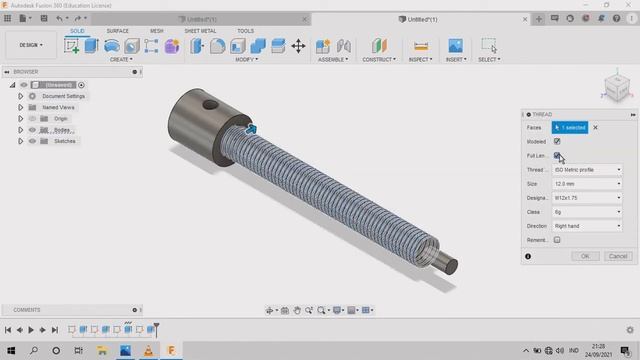Open the INSPECT menu label
This screenshot has height=360, width=640.
pyautogui.click(x=420, y=60)
